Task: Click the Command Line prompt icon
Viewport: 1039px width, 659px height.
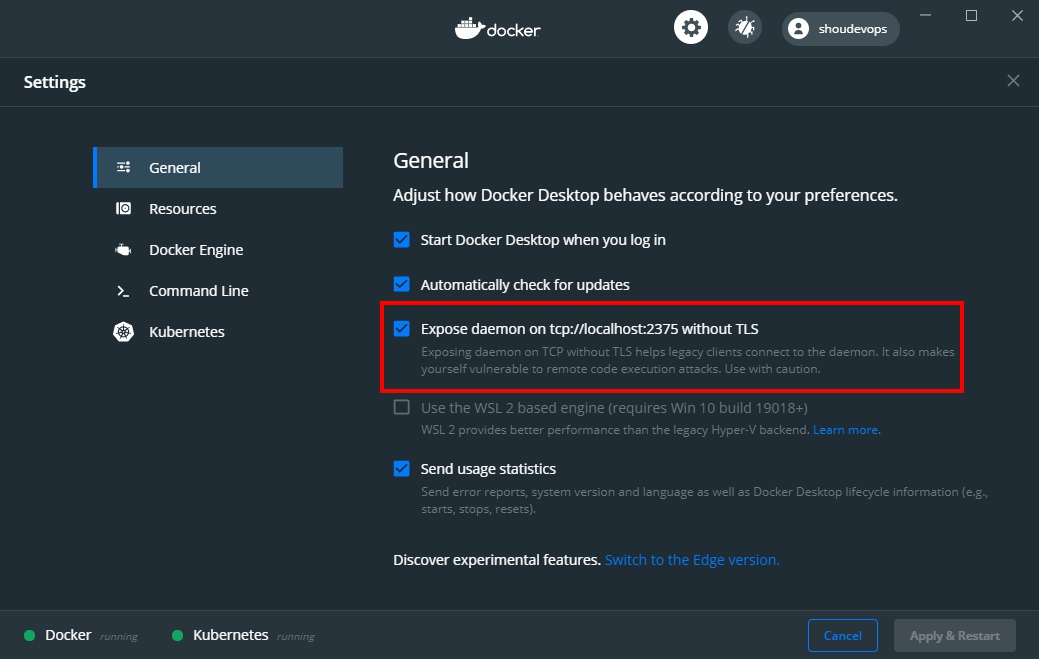Action: (123, 291)
